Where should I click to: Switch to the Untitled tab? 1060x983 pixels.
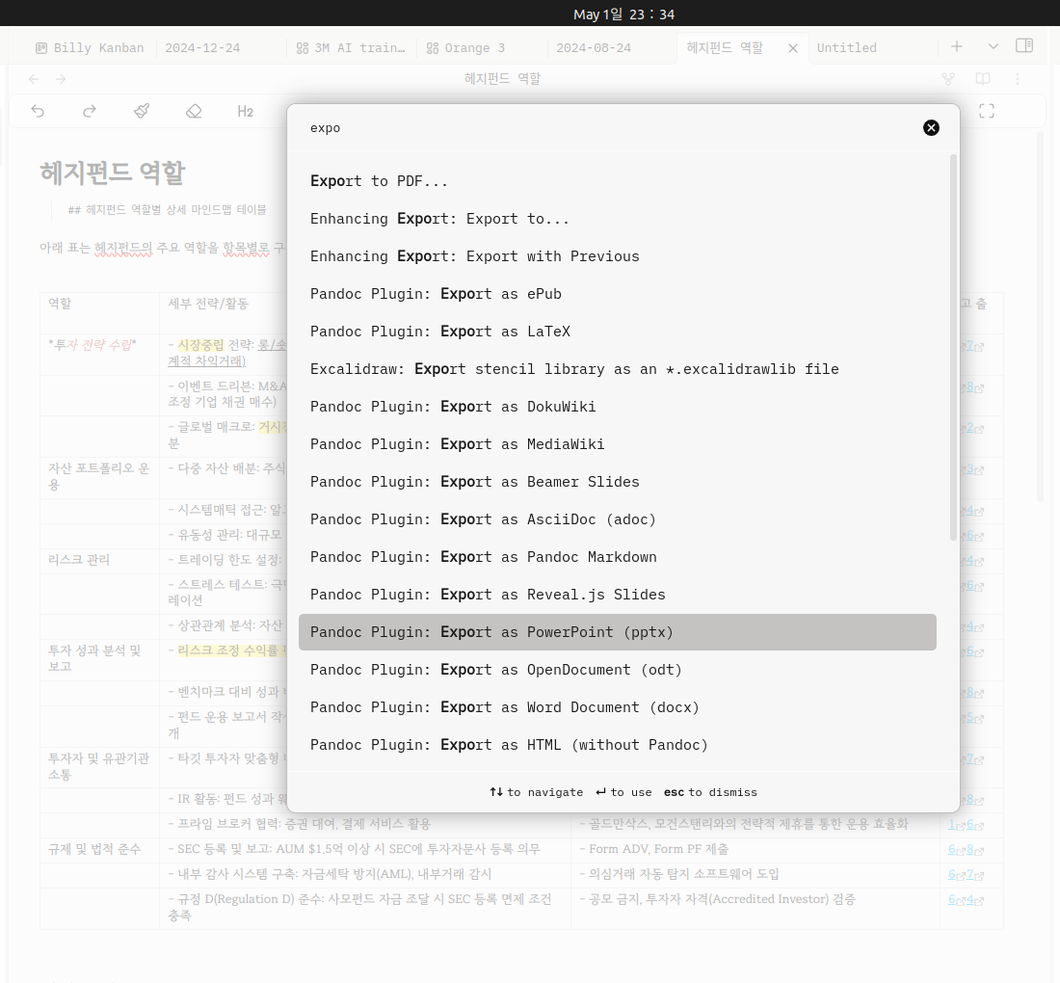846,48
